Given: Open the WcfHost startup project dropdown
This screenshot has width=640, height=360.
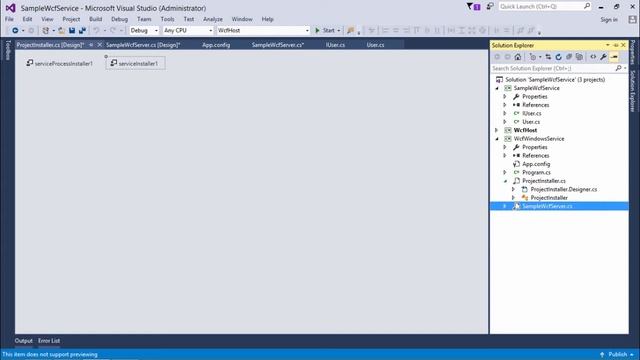Looking at the screenshot, I should pyautogui.click(x=263, y=31).
